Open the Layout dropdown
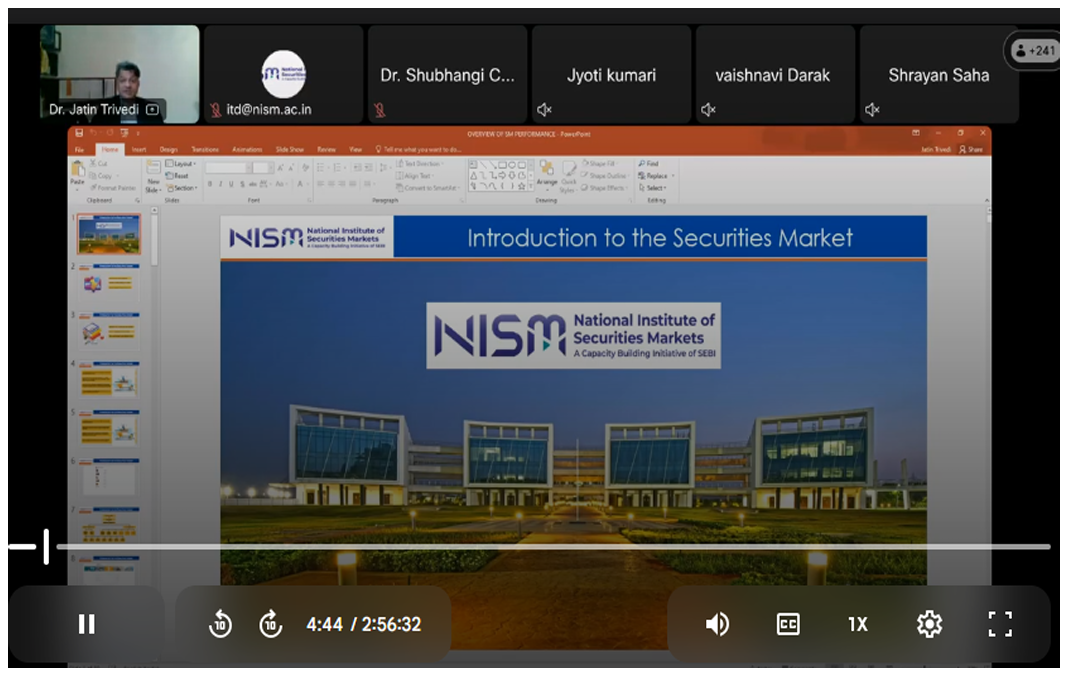The width and height of the screenshot is (1066, 678). [181, 164]
